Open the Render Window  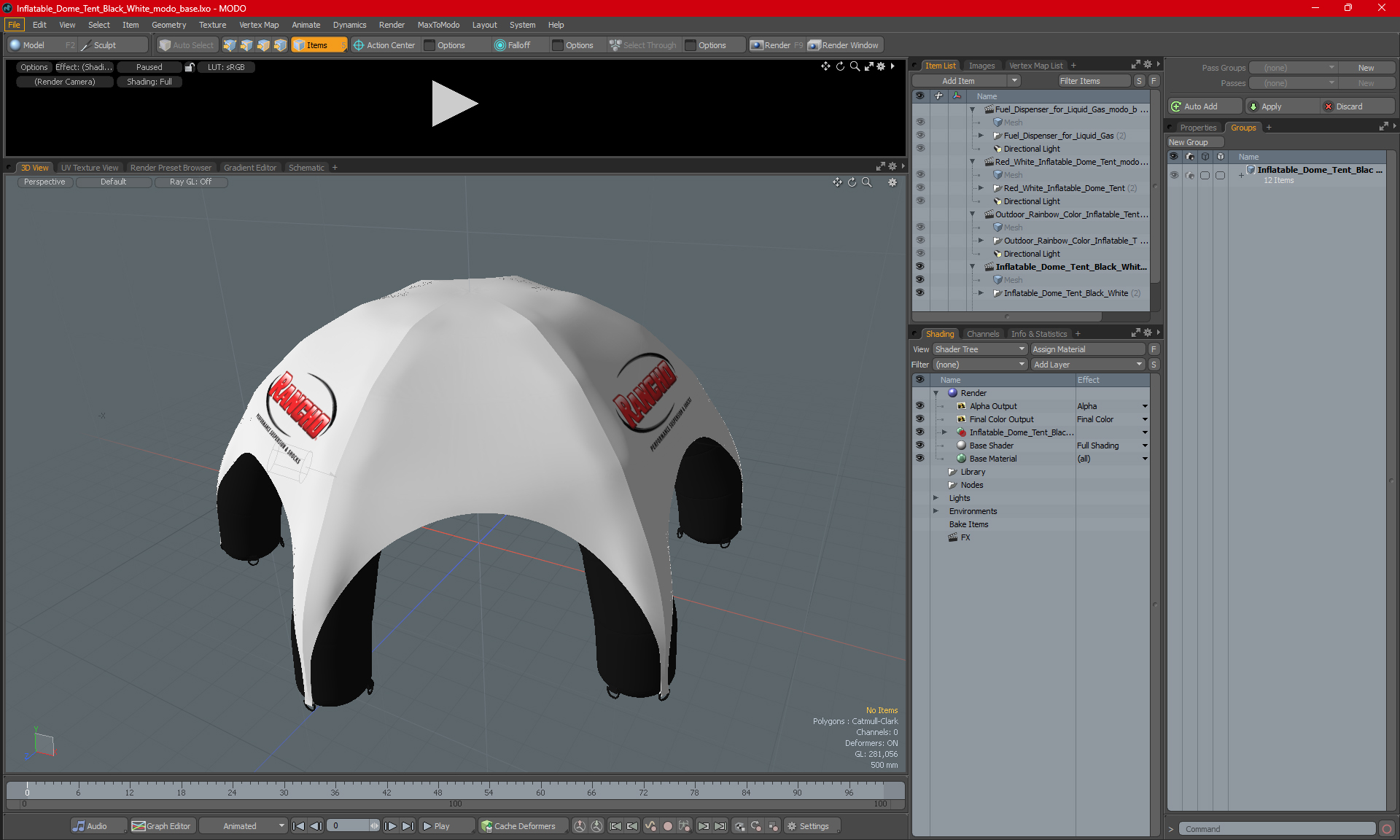pyautogui.click(x=846, y=45)
